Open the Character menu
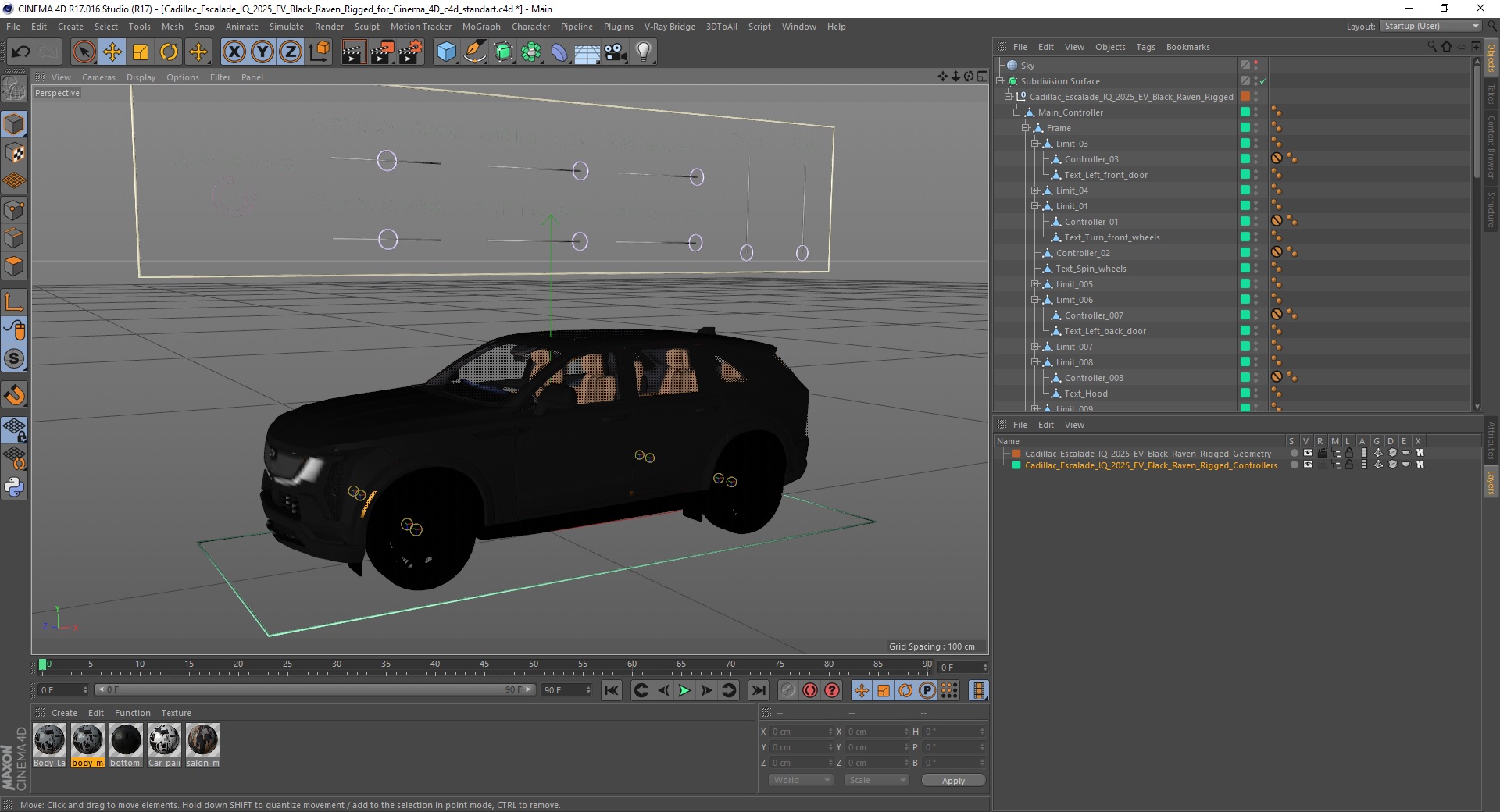 pyautogui.click(x=530, y=27)
